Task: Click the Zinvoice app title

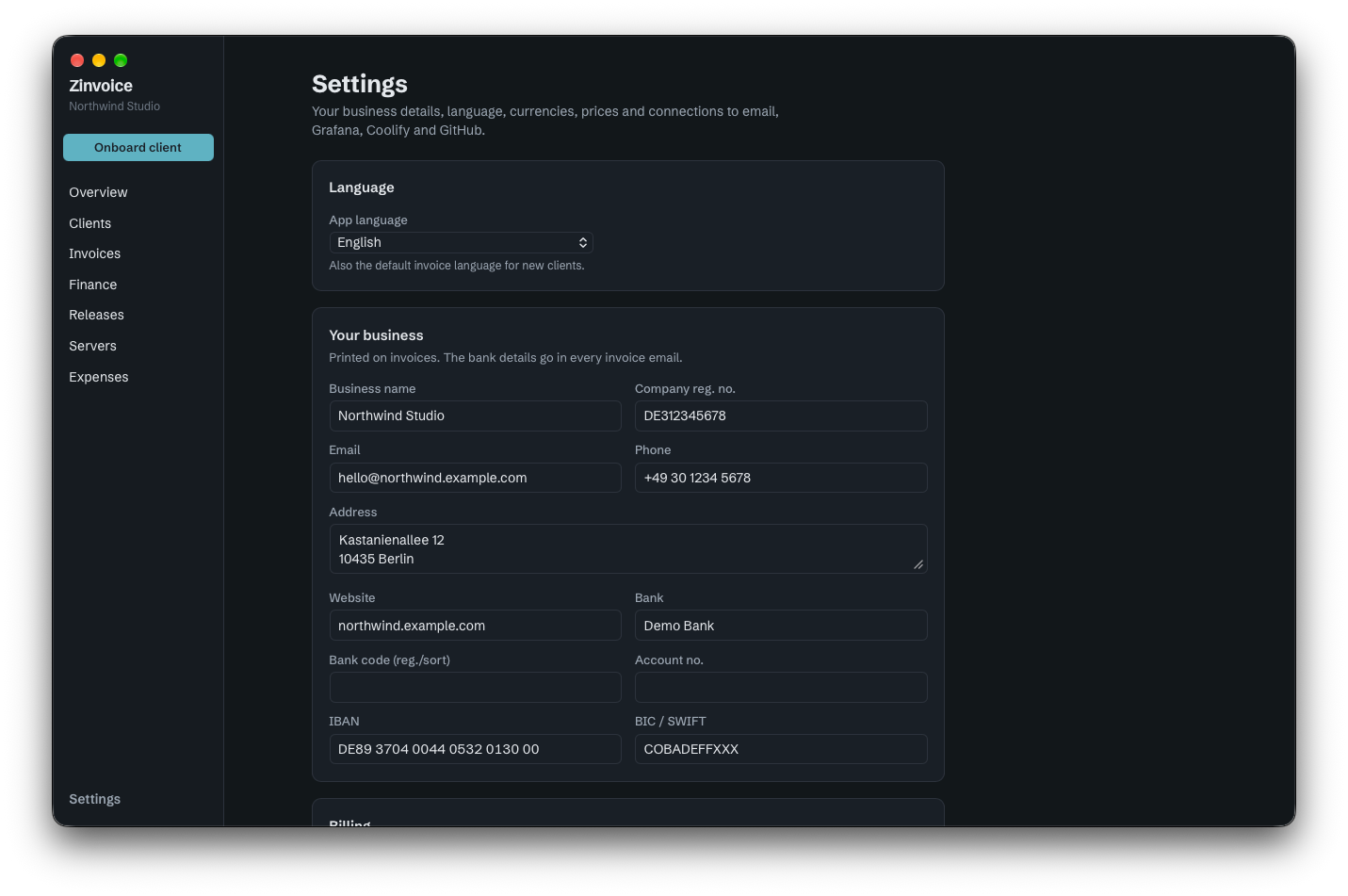Action: coord(101,86)
